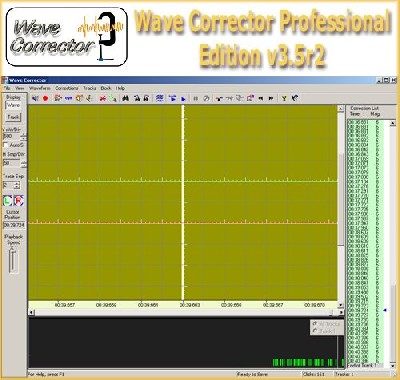Click the Wave display button
The height and width of the screenshot is (380, 400).
click(x=14, y=105)
